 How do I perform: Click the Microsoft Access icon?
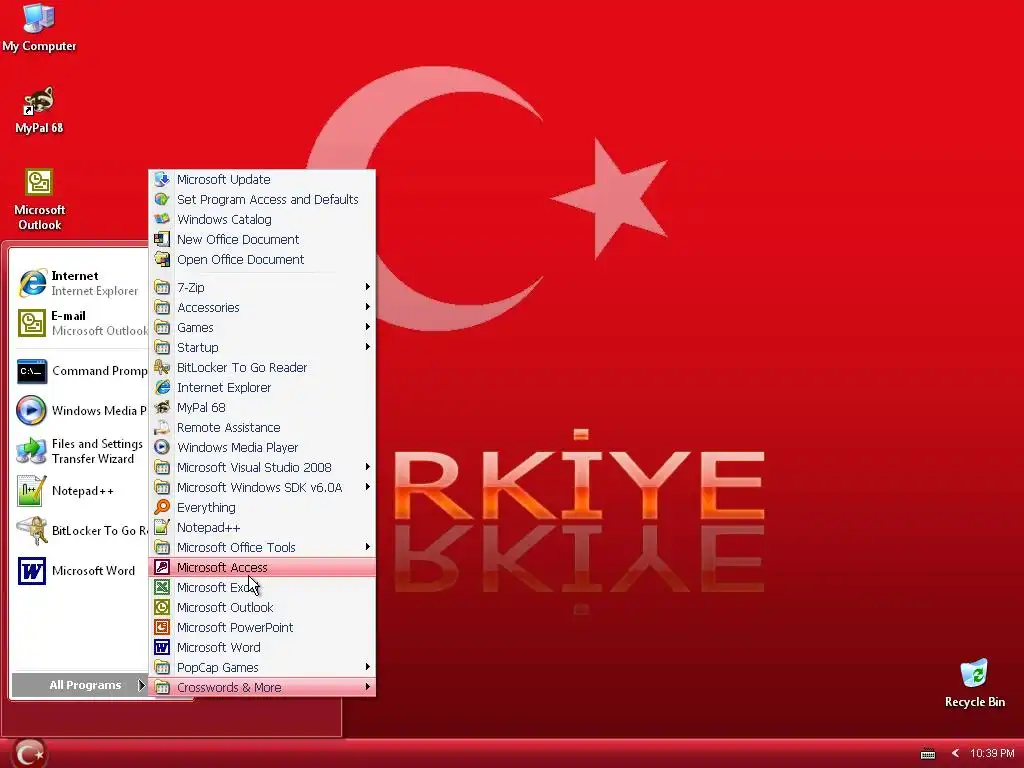pyautogui.click(x=162, y=567)
